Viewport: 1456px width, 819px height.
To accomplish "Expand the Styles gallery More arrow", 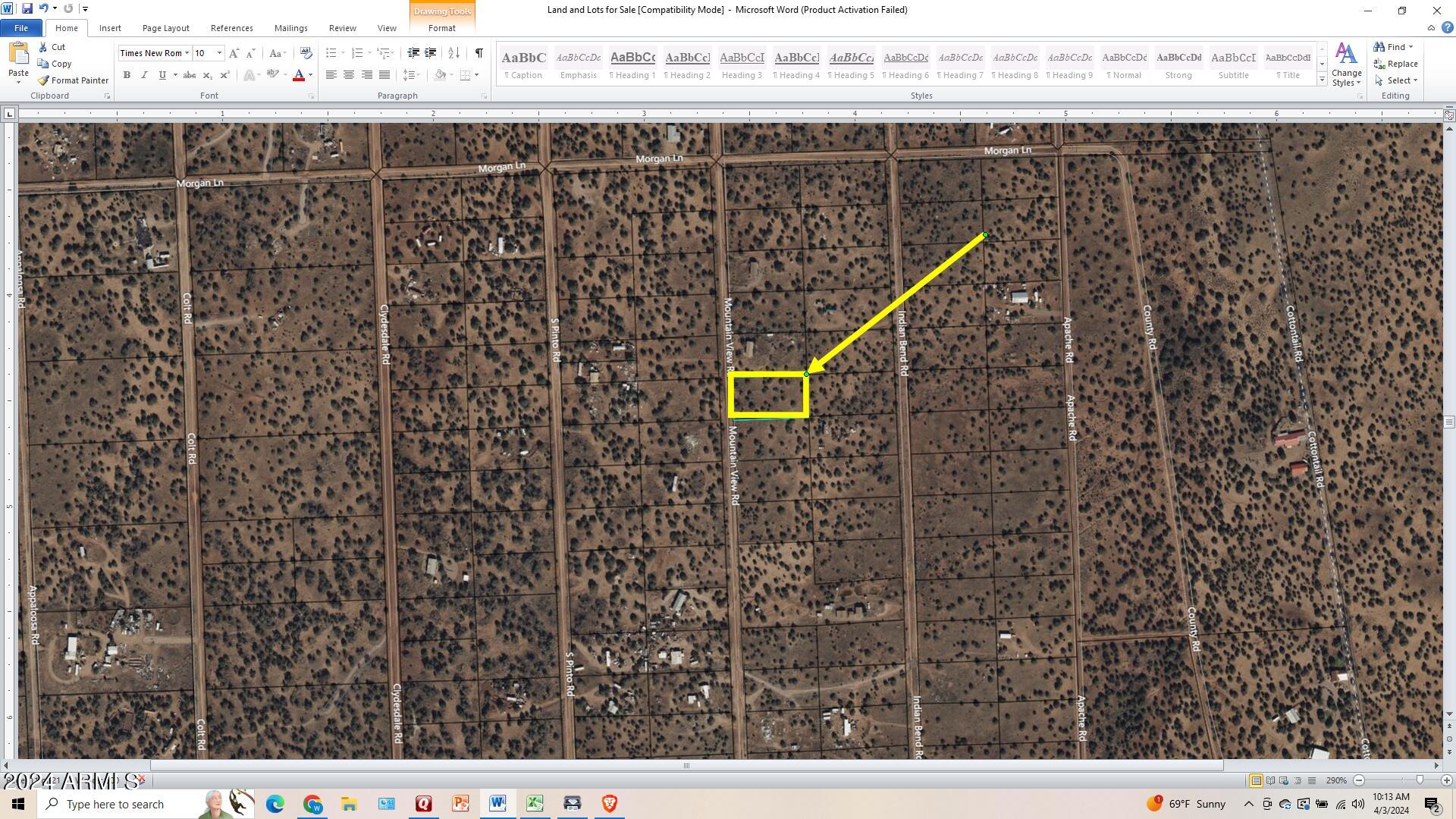I will (1322, 80).
